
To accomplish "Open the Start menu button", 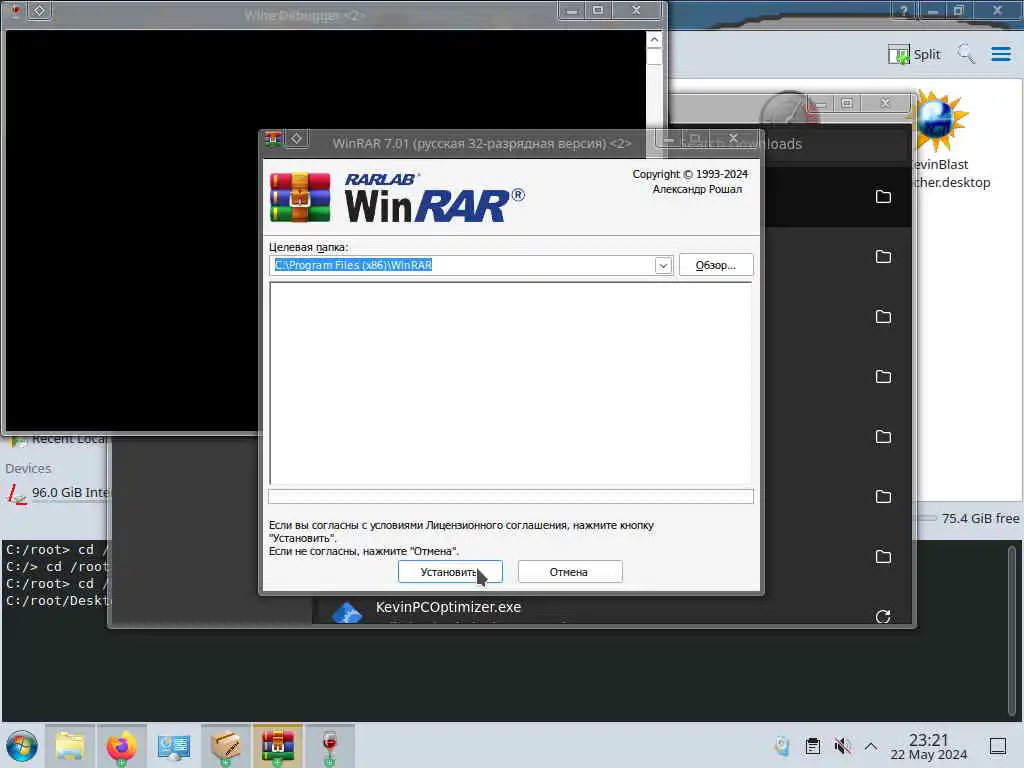I will (x=22, y=746).
